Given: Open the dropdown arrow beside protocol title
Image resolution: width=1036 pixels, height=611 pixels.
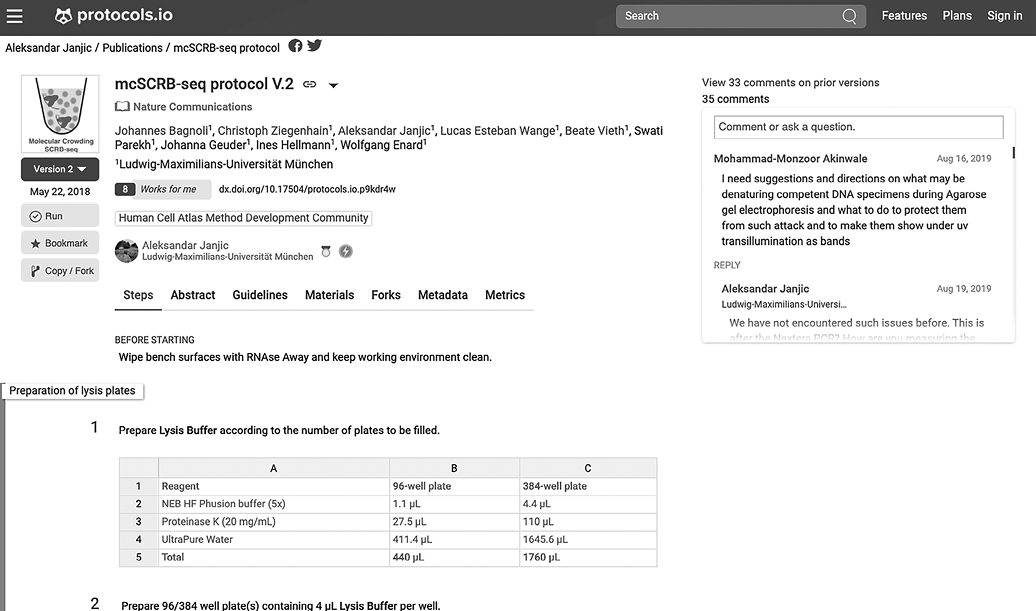Looking at the screenshot, I should [334, 86].
